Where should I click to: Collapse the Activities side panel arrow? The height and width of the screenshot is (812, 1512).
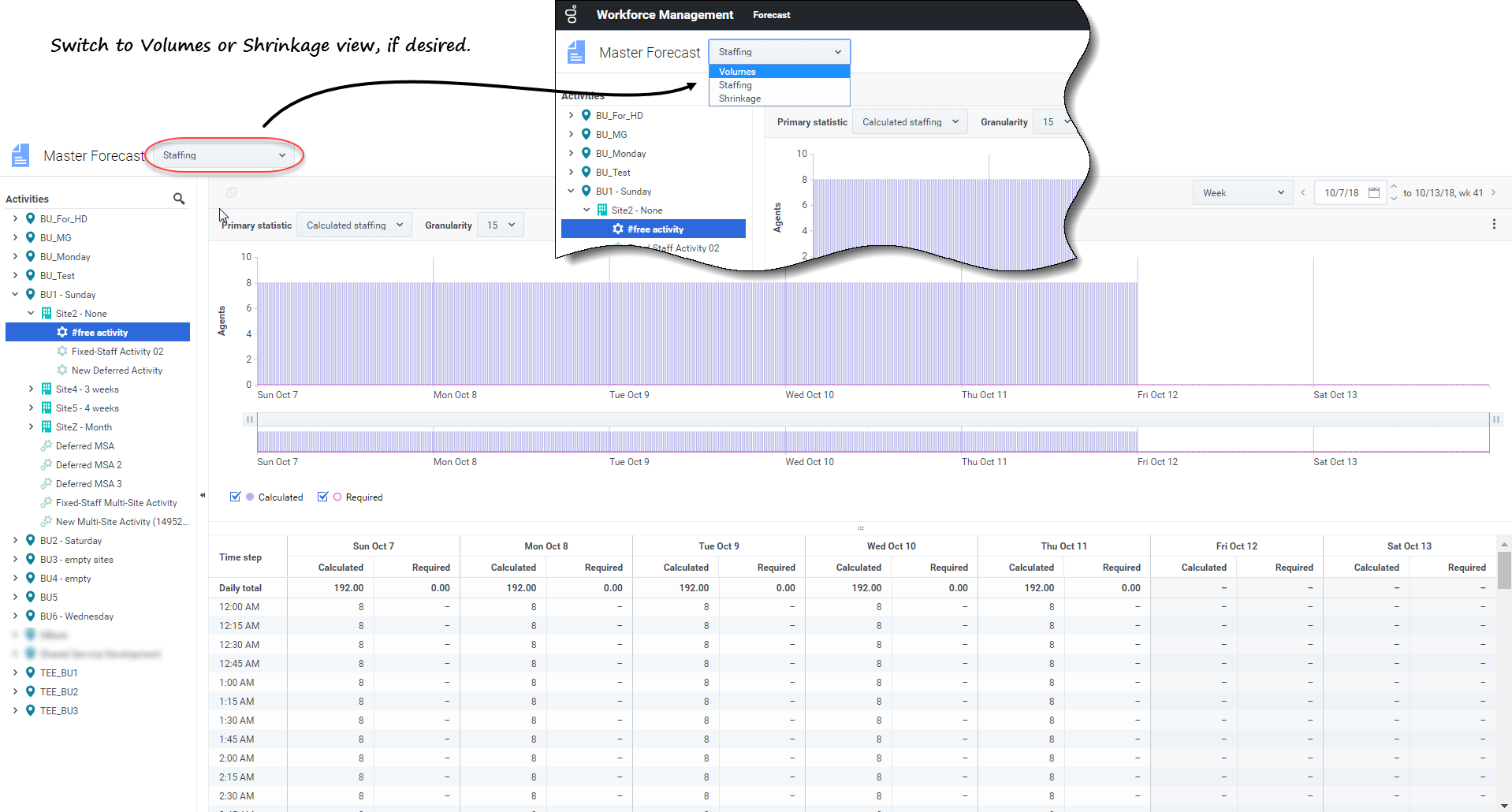click(x=203, y=495)
